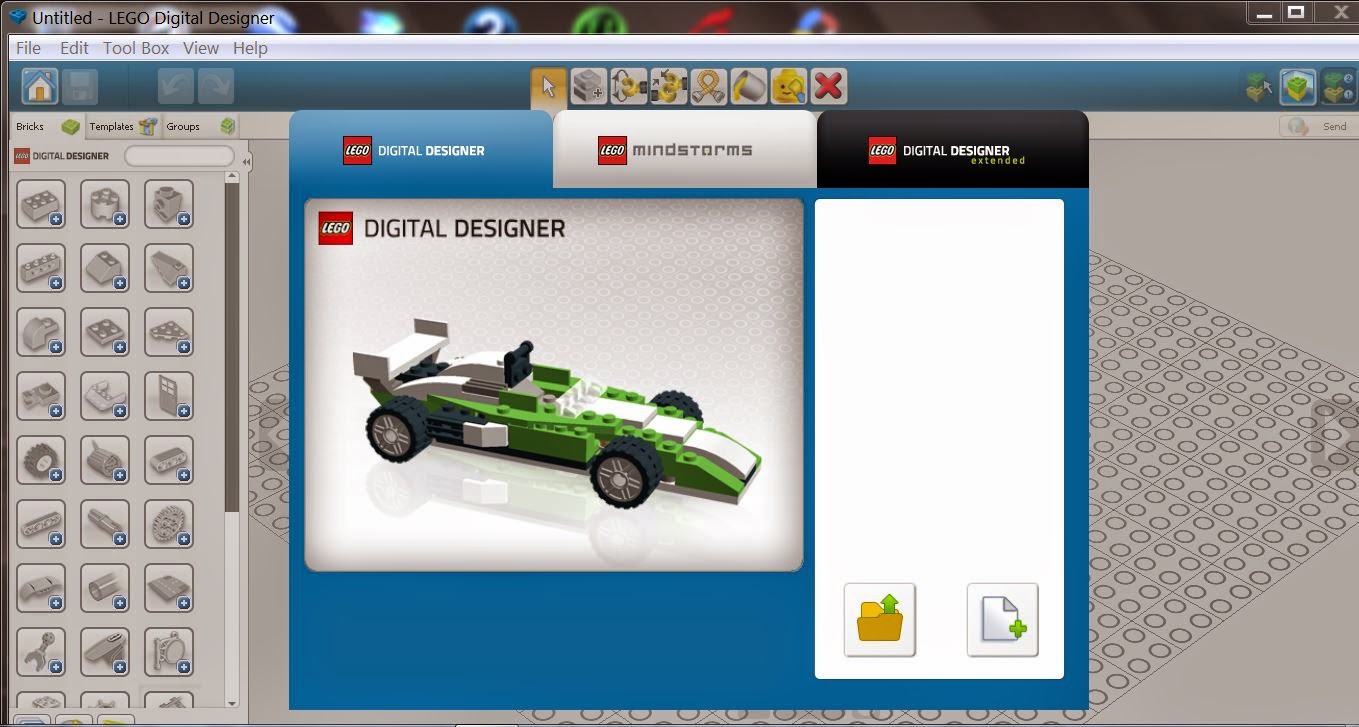Undo the last action
The width and height of the screenshot is (1359, 727).
176,86
